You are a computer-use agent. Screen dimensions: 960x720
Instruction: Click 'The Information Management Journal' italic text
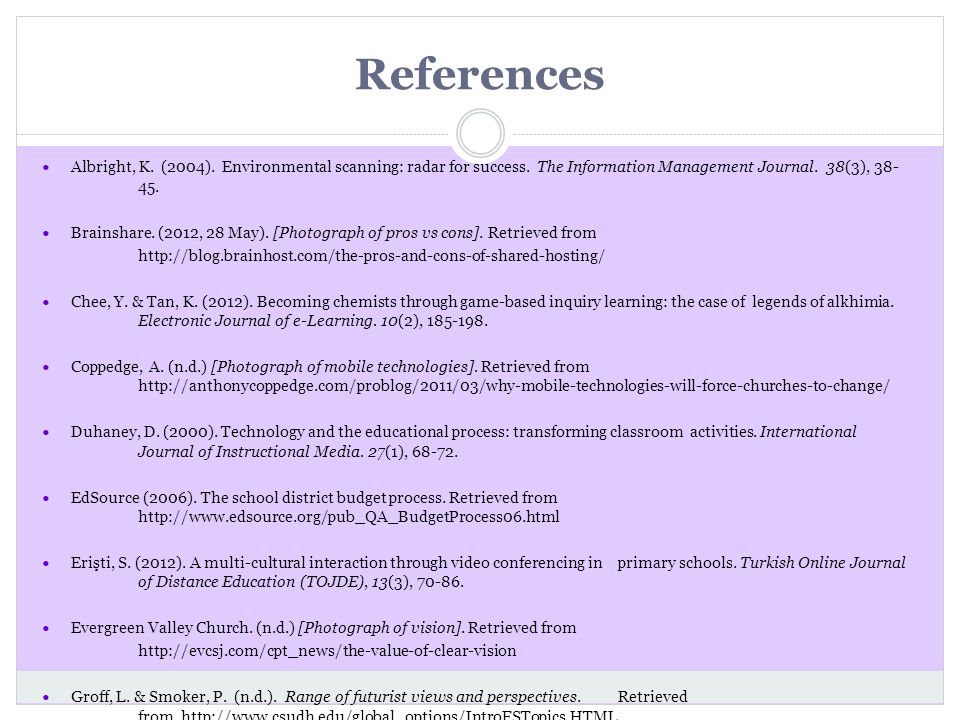point(676,167)
